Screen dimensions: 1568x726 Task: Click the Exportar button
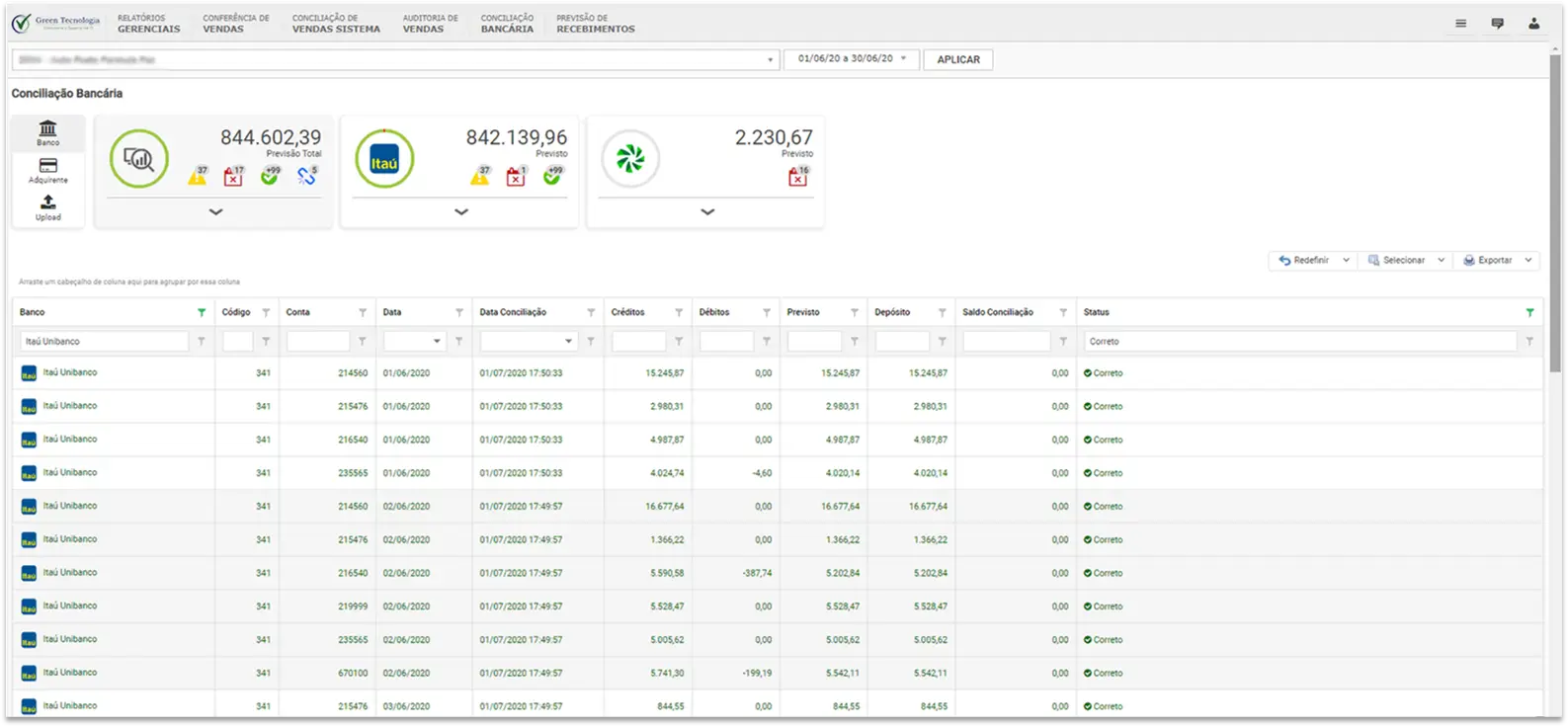tap(1487, 261)
